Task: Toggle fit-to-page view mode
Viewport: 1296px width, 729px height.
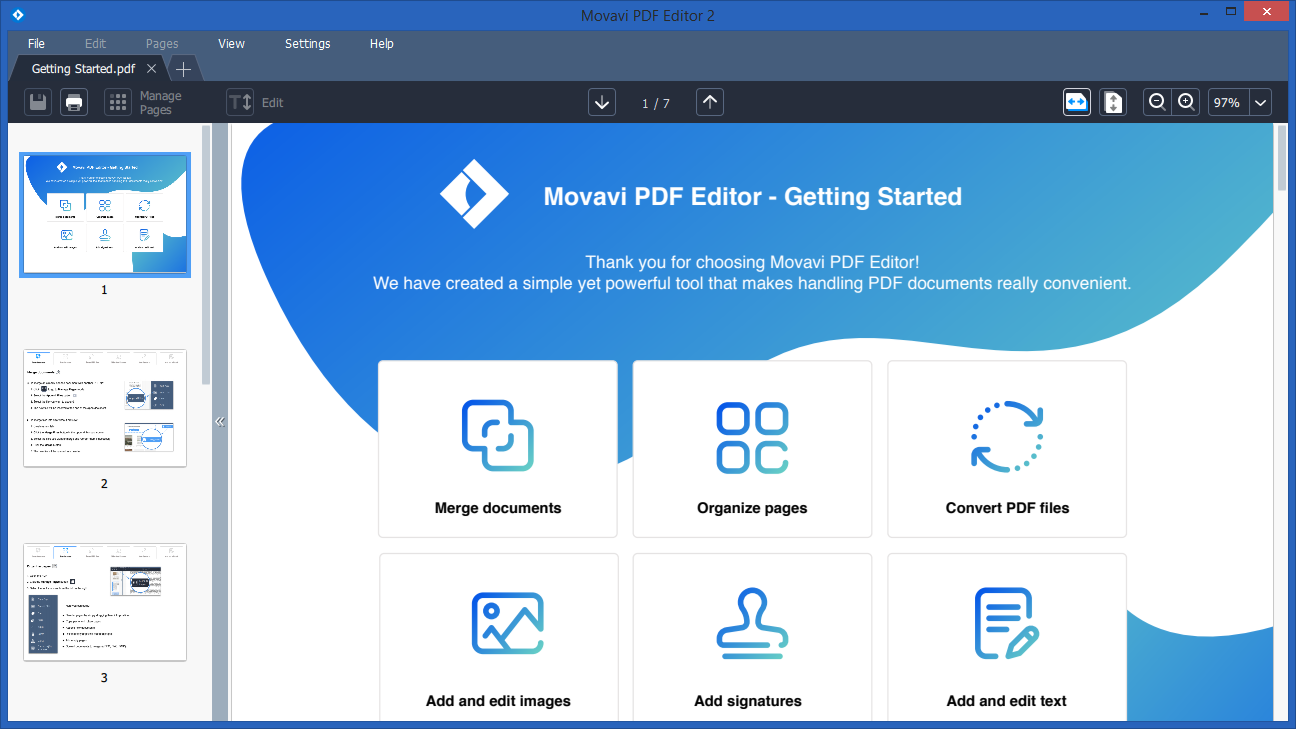Action: tap(1113, 102)
